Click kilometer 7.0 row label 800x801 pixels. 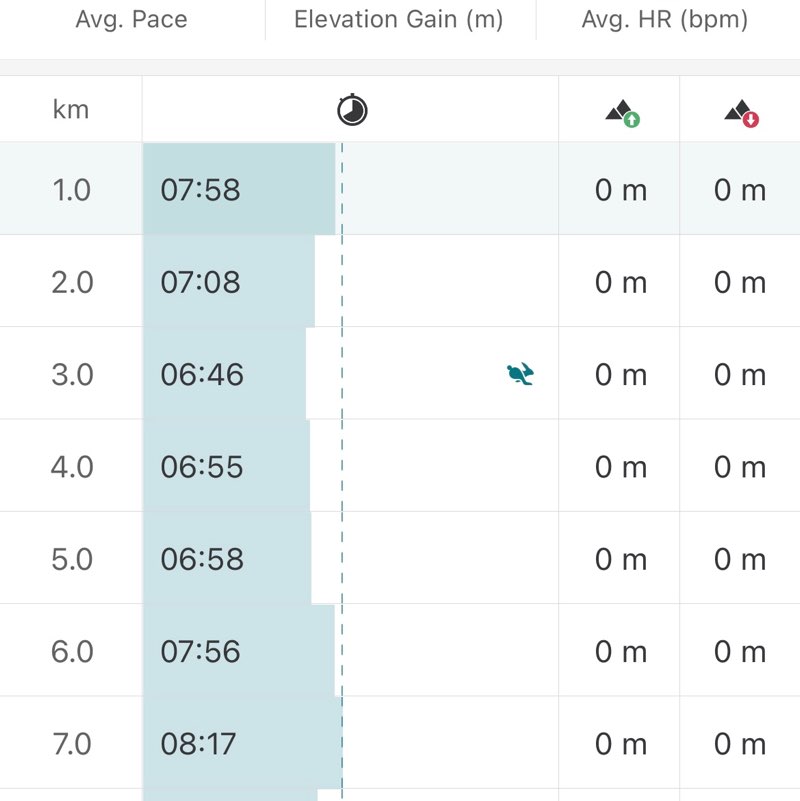click(x=71, y=744)
